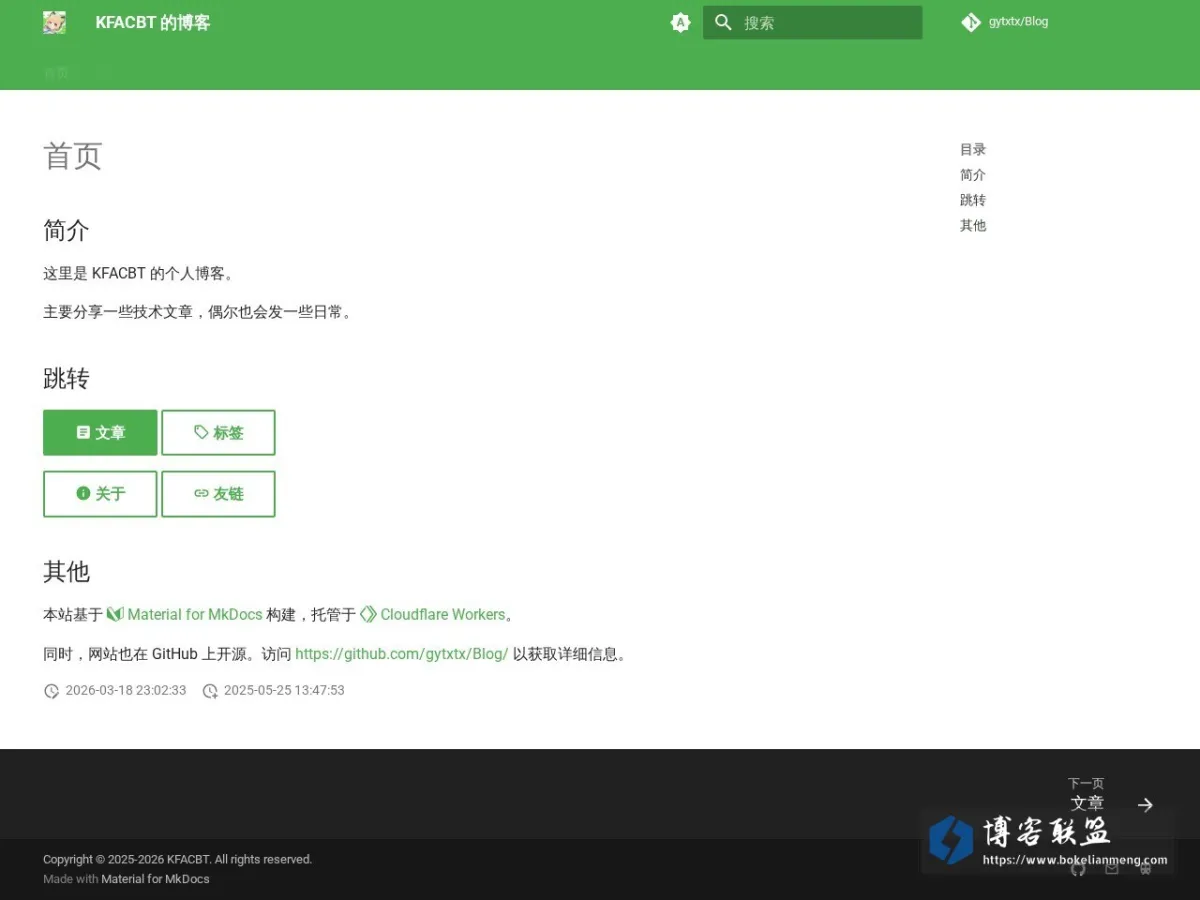Toggle the automatic color theme icon
Viewport: 1200px width, 900px height.
[x=681, y=22]
